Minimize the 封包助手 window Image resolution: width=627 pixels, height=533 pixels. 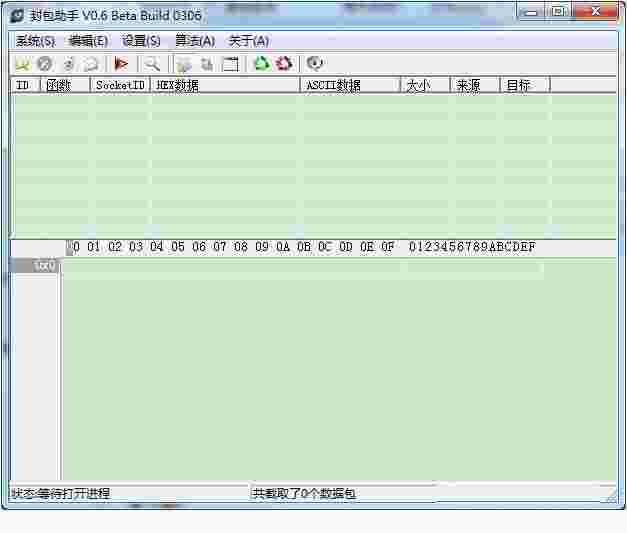coord(531,12)
